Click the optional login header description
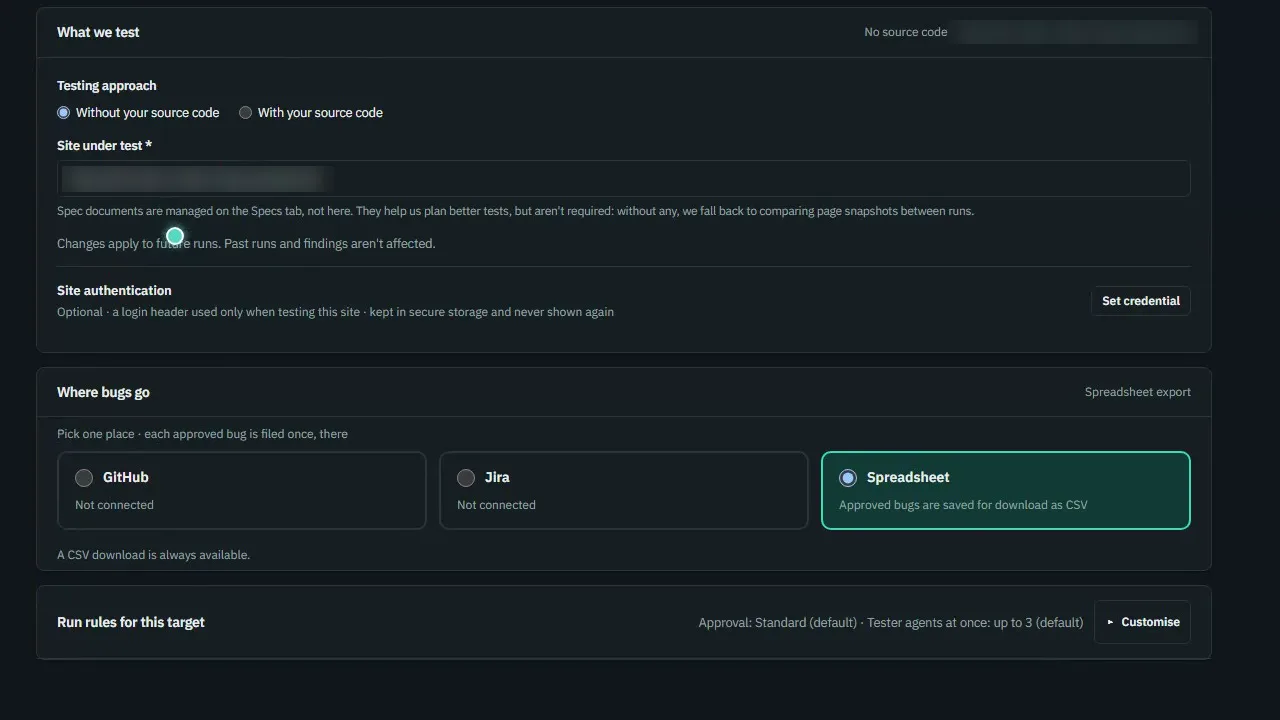 [336, 312]
